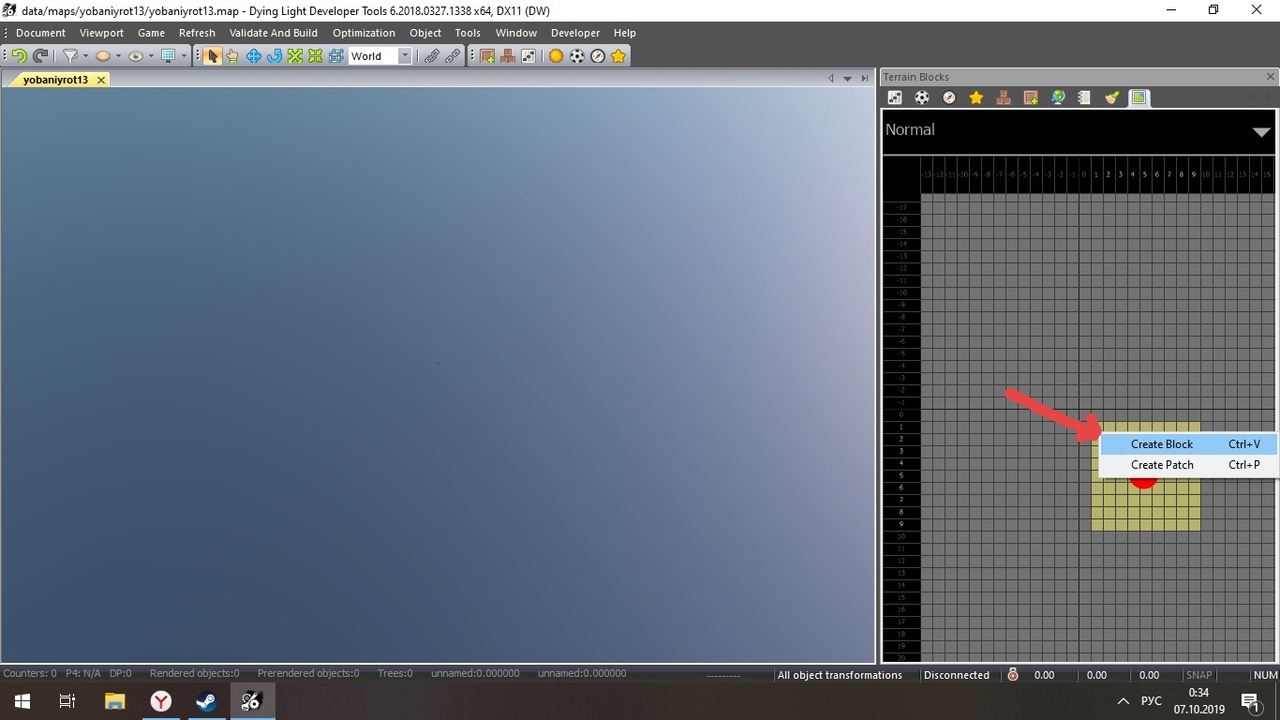Viewport: 1280px width, 720px height.
Task: Open the viewport tab list dropdown arrow
Action: [847, 79]
